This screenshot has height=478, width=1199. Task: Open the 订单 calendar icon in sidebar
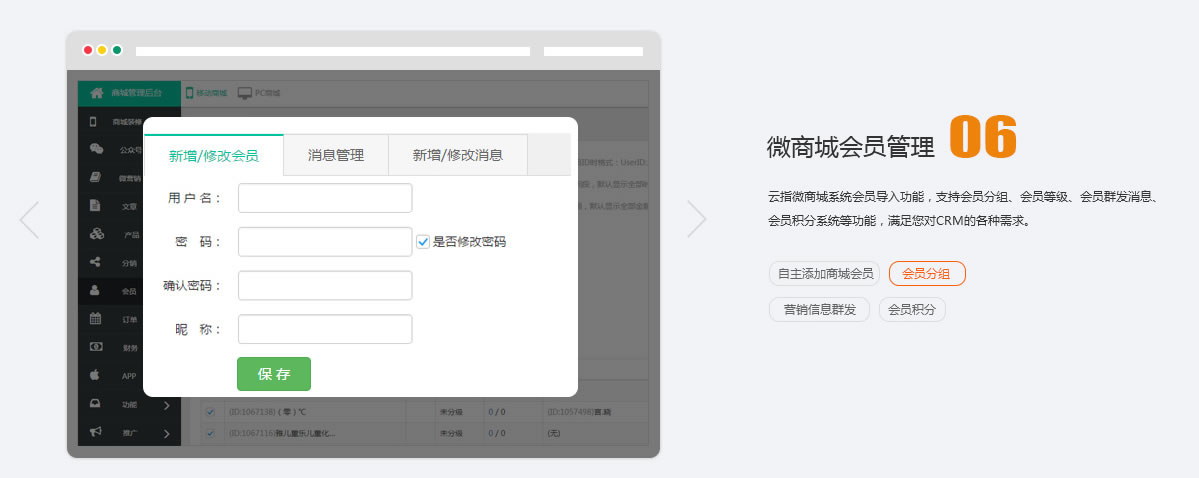96,319
